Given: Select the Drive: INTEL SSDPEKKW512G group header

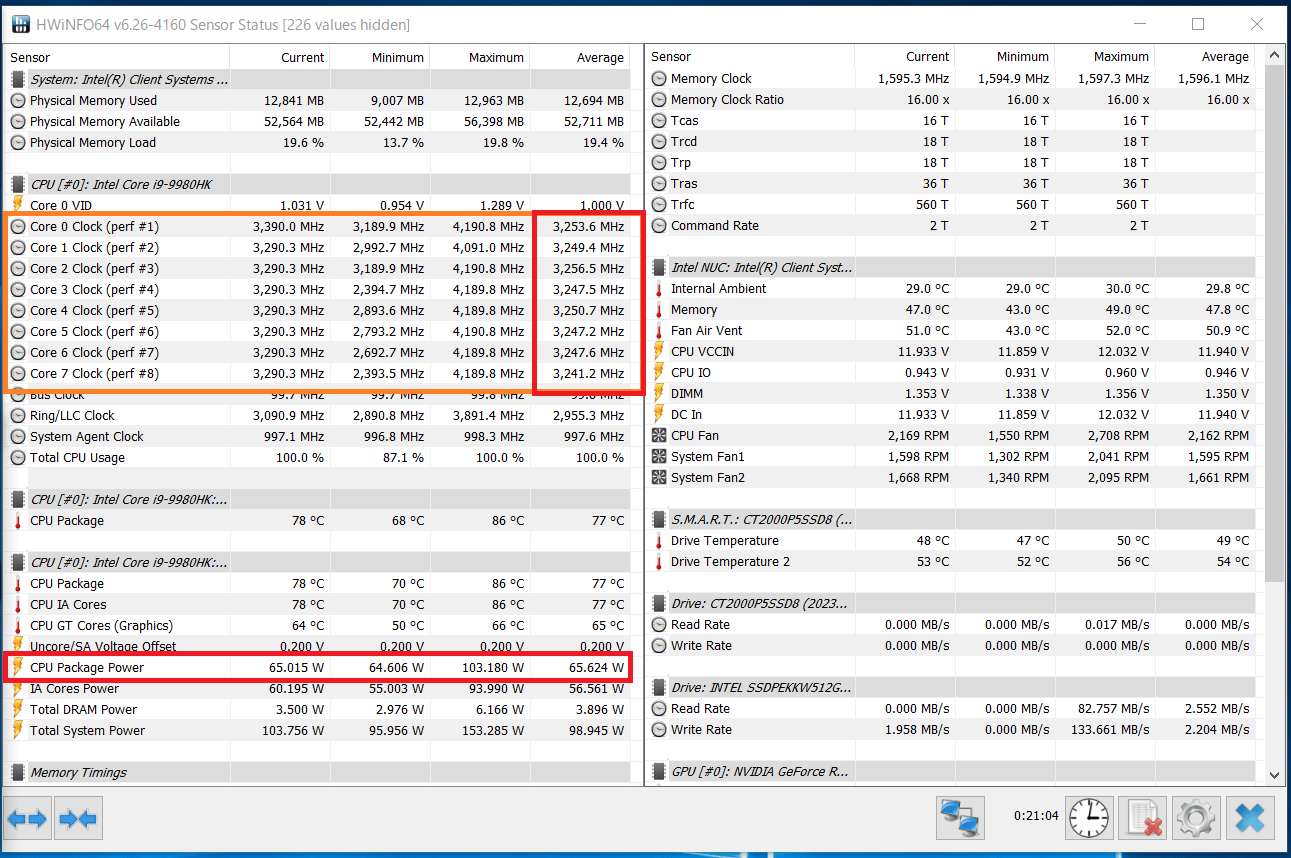Looking at the screenshot, I should (x=952, y=687).
